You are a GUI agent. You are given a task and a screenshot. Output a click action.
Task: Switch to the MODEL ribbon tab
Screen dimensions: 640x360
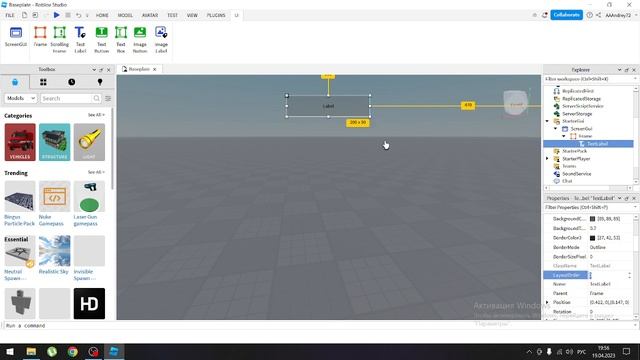click(x=125, y=15)
